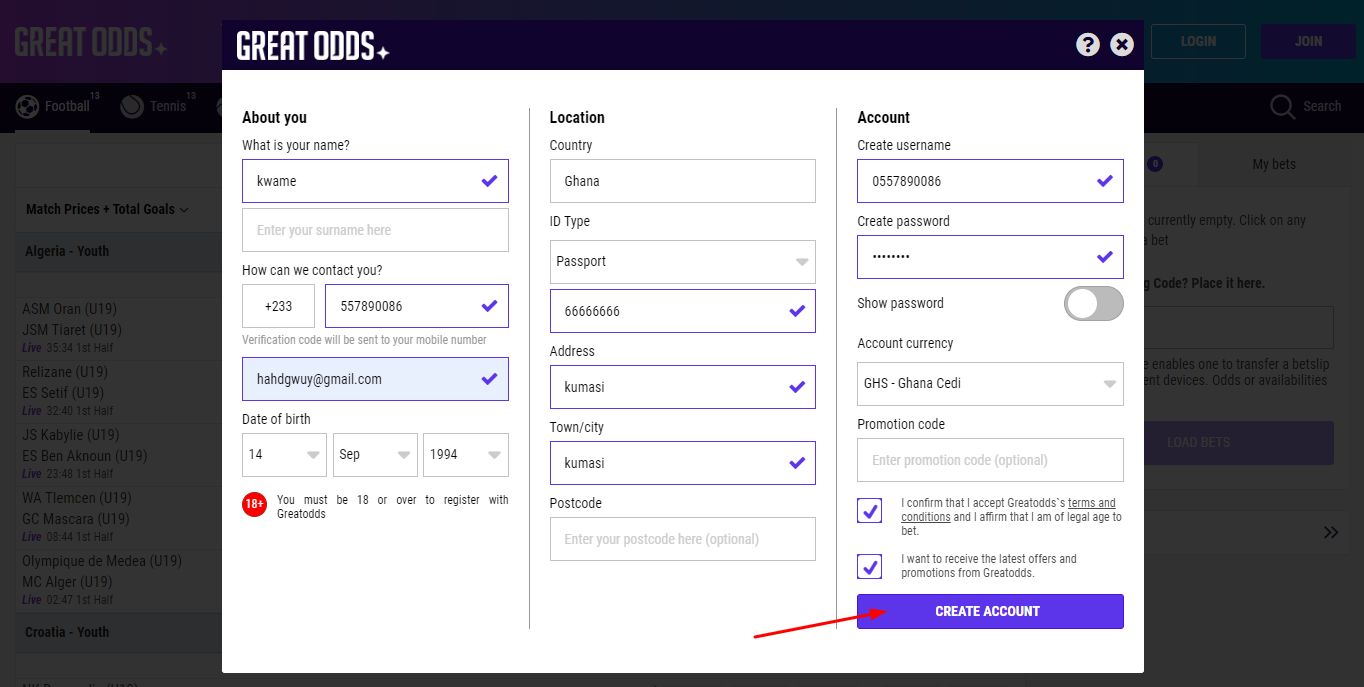Expand Match Prices + Total Goals selector
Screen dimensions: 1364x687
click(107, 209)
